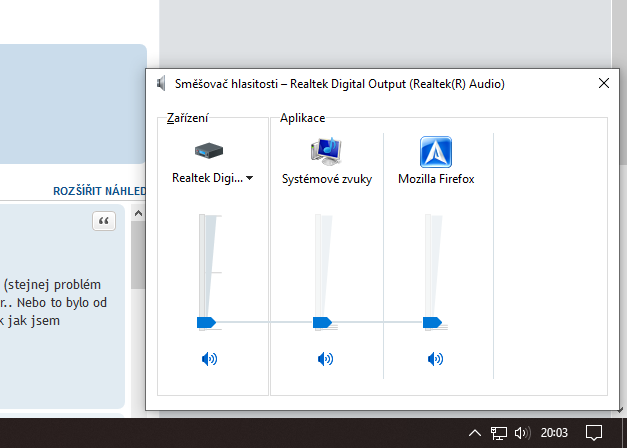Click the Mozilla Firefox label
The image size is (627, 448).
pos(436,179)
